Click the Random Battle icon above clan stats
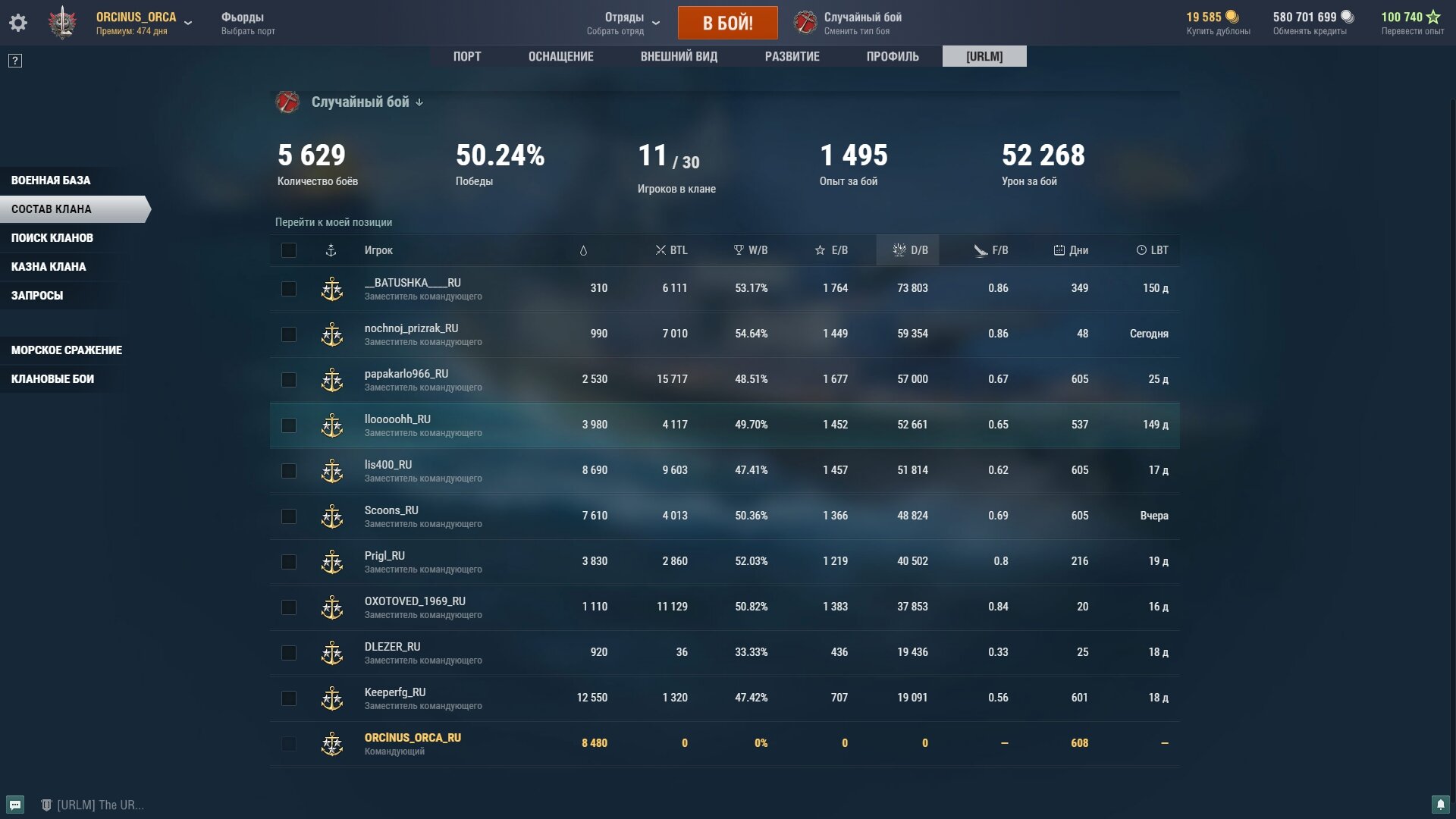This screenshot has height=819, width=1456. coord(287,102)
